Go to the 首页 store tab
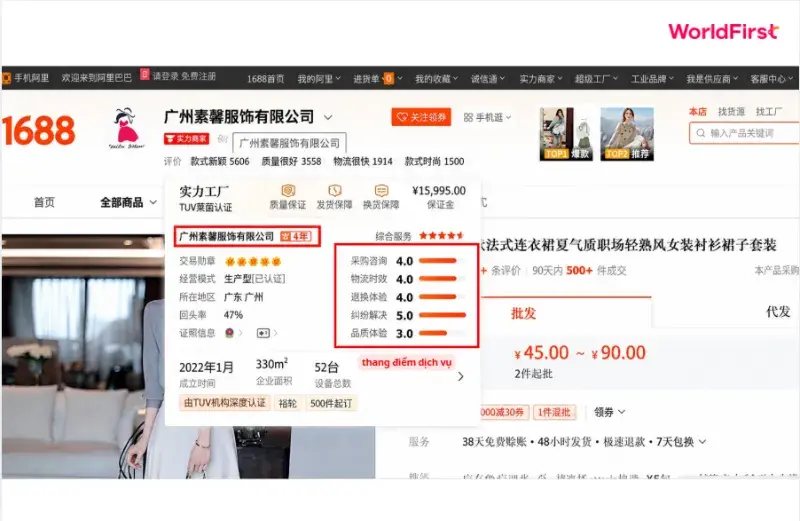Image resolution: width=800 pixels, height=521 pixels. (44, 203)
